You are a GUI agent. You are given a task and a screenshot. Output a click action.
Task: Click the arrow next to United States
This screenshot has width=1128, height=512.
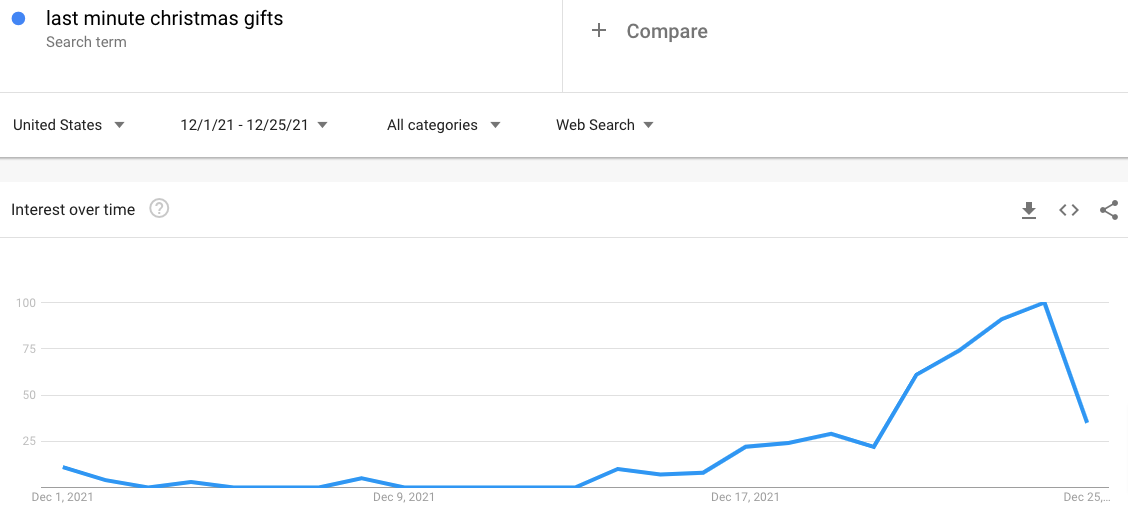(119, 125)
